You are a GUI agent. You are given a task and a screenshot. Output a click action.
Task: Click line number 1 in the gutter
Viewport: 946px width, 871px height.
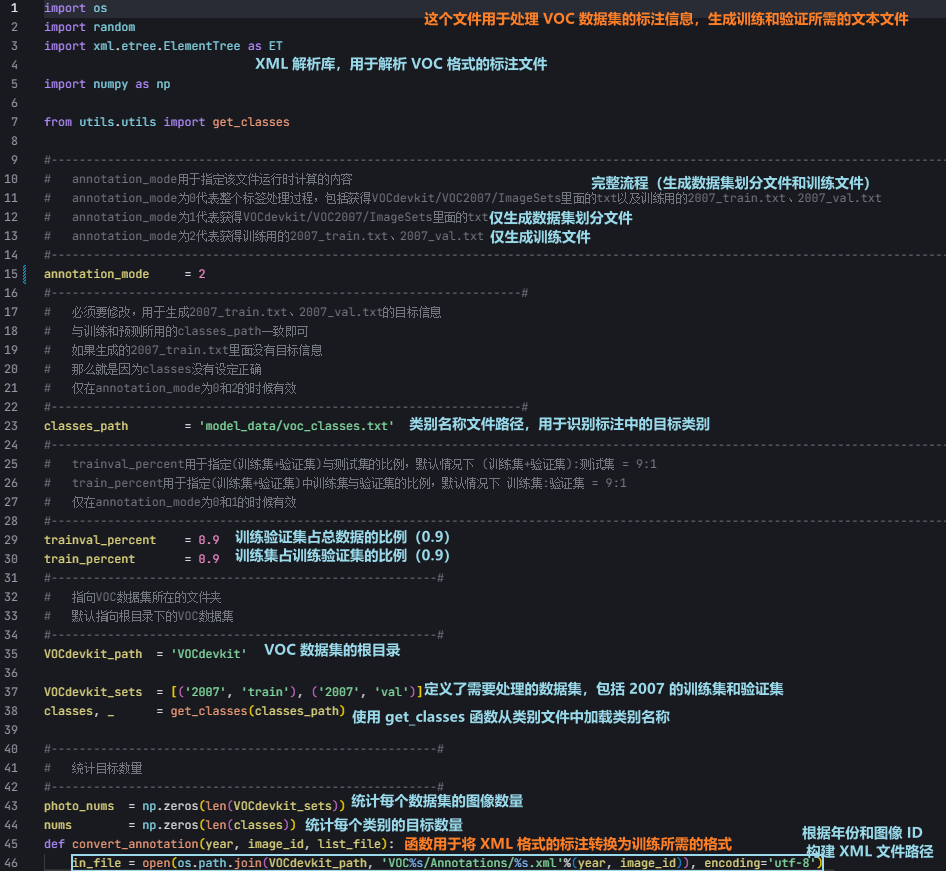(x=13, y=8)
